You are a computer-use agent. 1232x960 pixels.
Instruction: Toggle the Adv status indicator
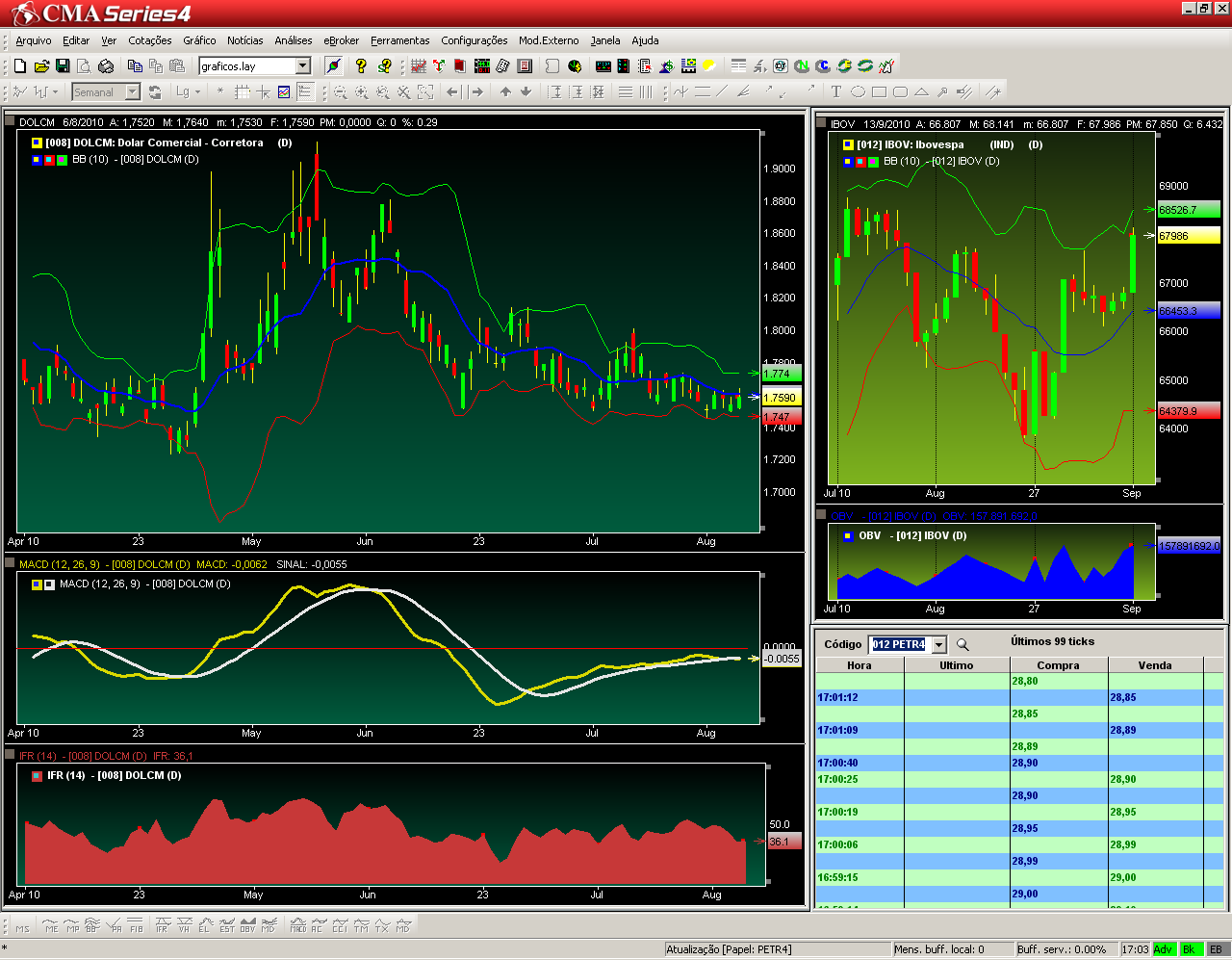[1164, 949]
